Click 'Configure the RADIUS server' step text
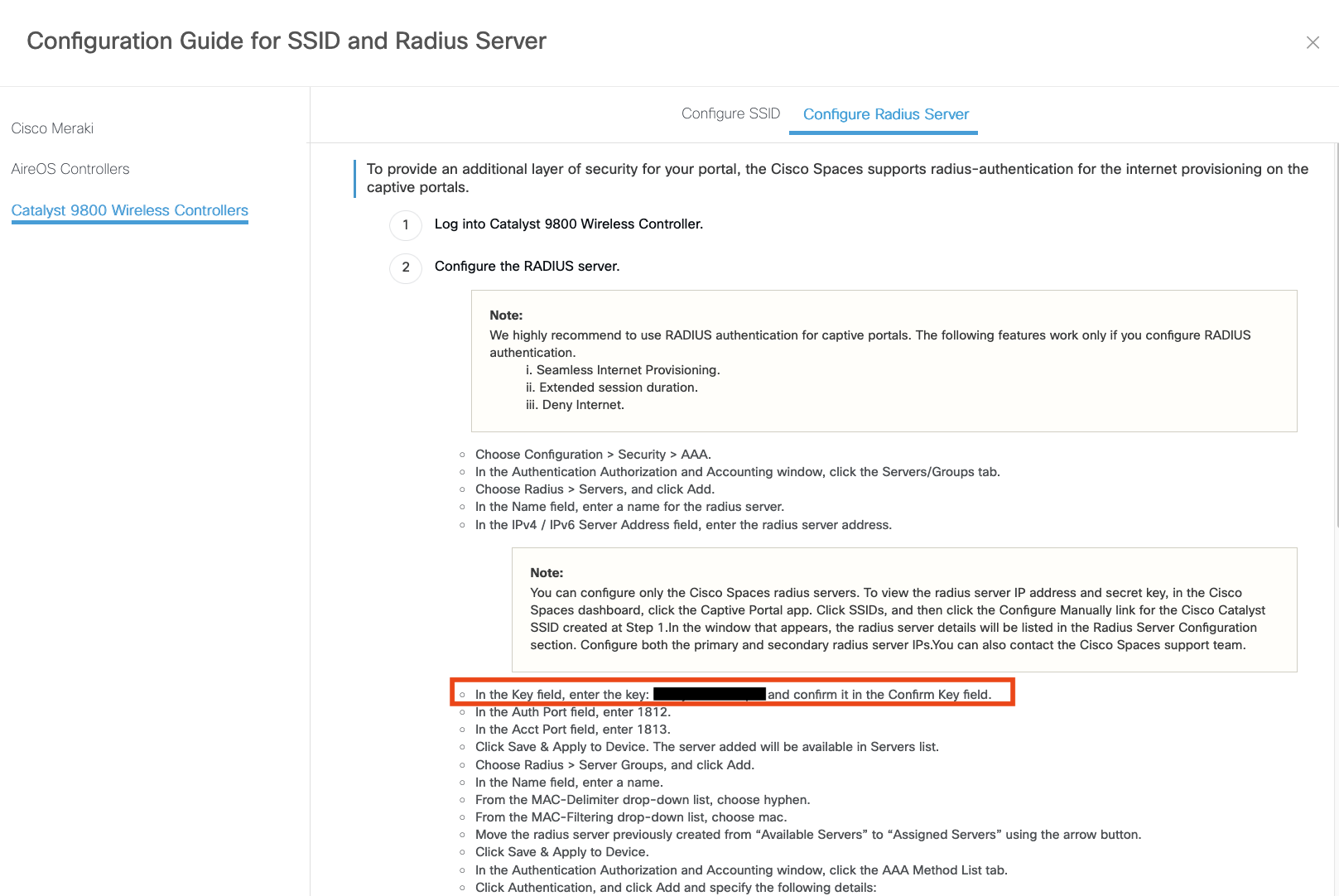The image size is (1339, 896). (527, 267)
